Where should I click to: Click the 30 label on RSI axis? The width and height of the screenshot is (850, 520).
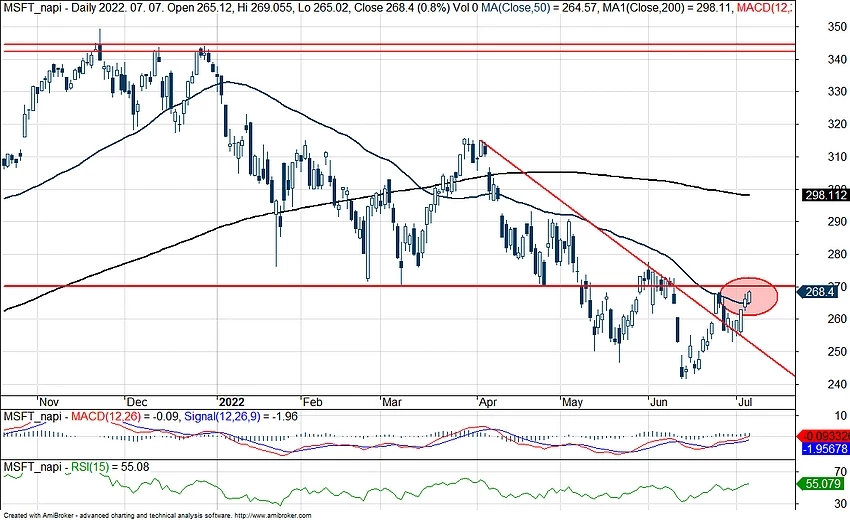(841, 504)
